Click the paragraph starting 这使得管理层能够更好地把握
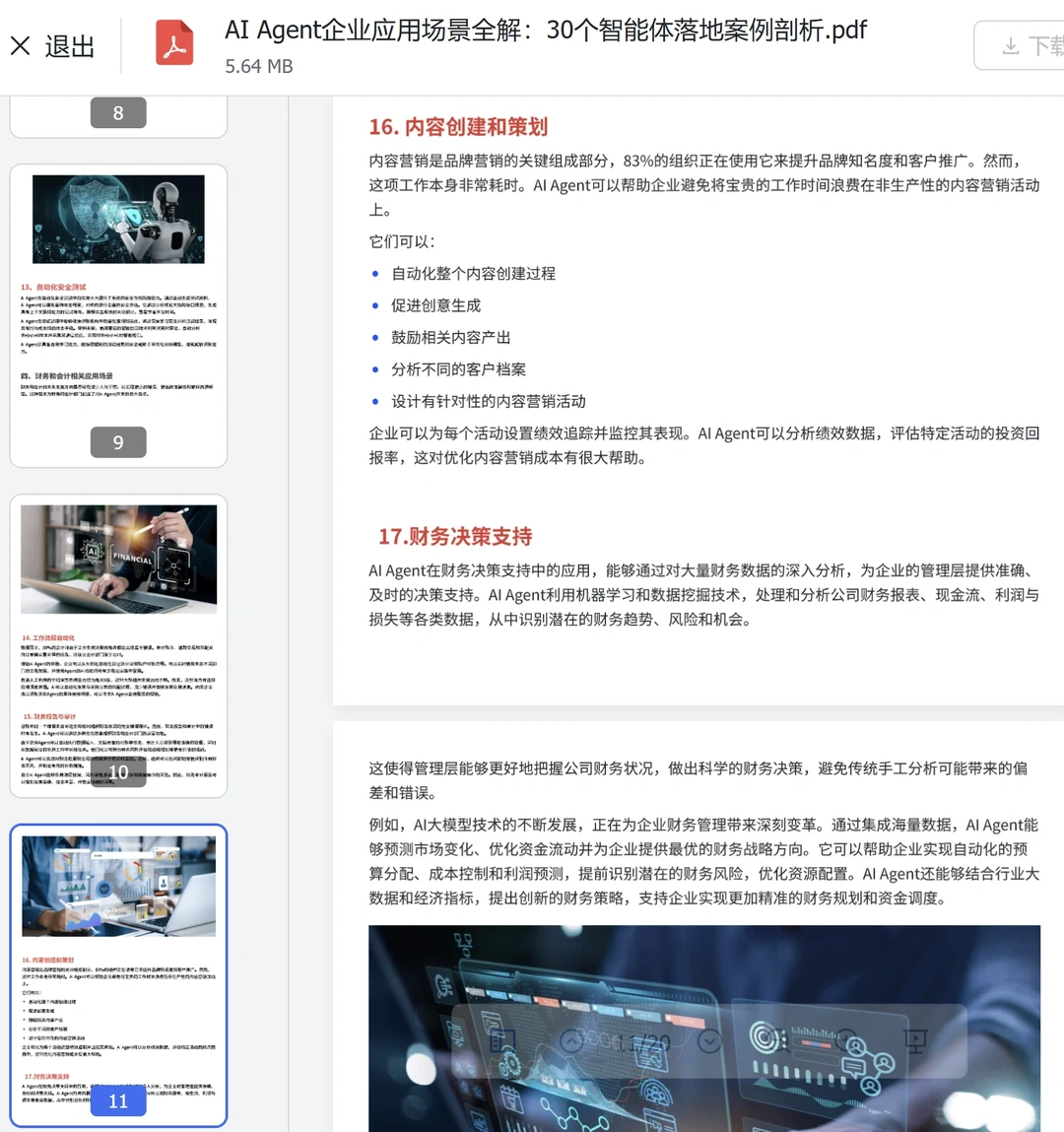1064x1132 pixels. tap(698, 780)
